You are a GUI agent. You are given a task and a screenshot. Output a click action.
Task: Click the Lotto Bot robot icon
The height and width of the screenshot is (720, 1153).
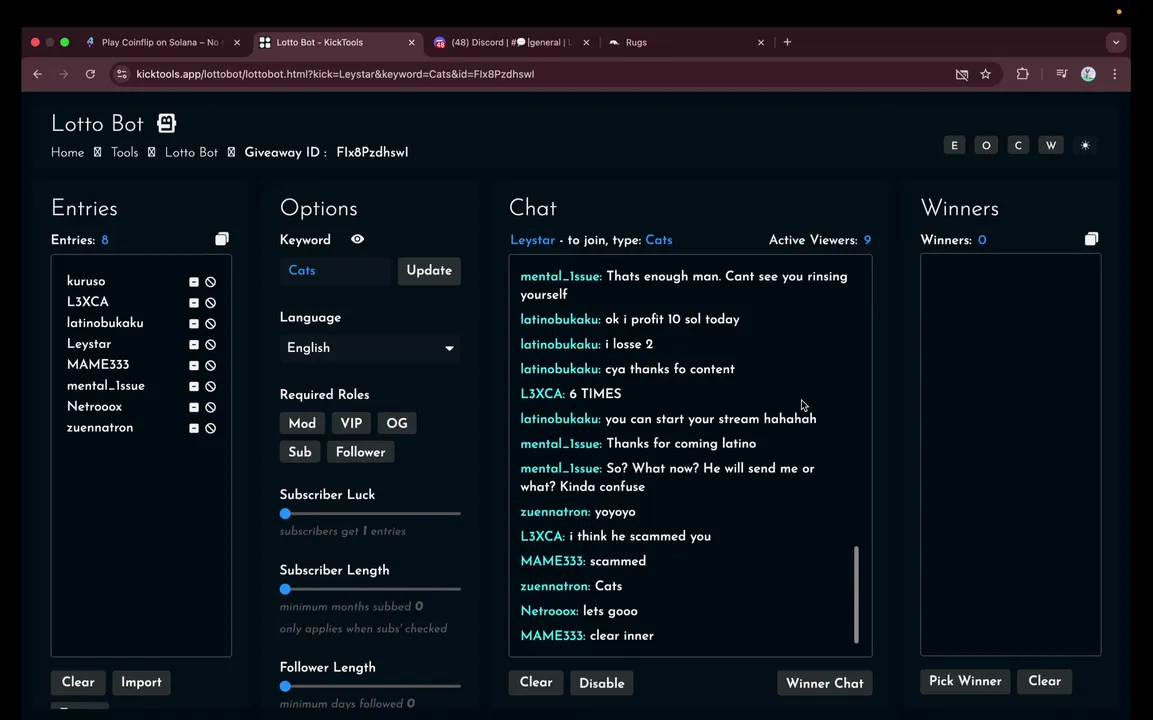[167, 124]
